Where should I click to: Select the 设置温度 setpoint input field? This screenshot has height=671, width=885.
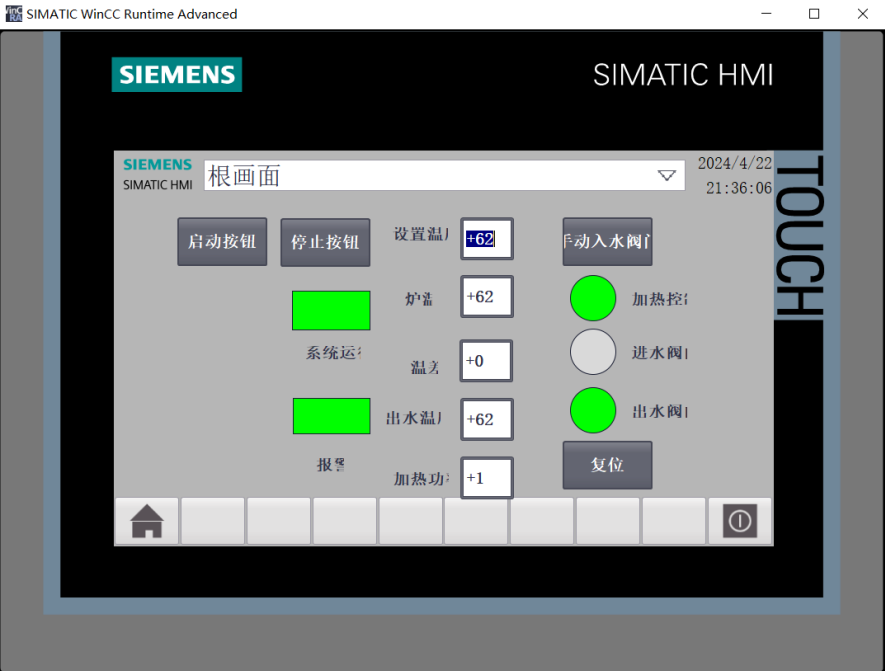487,239
